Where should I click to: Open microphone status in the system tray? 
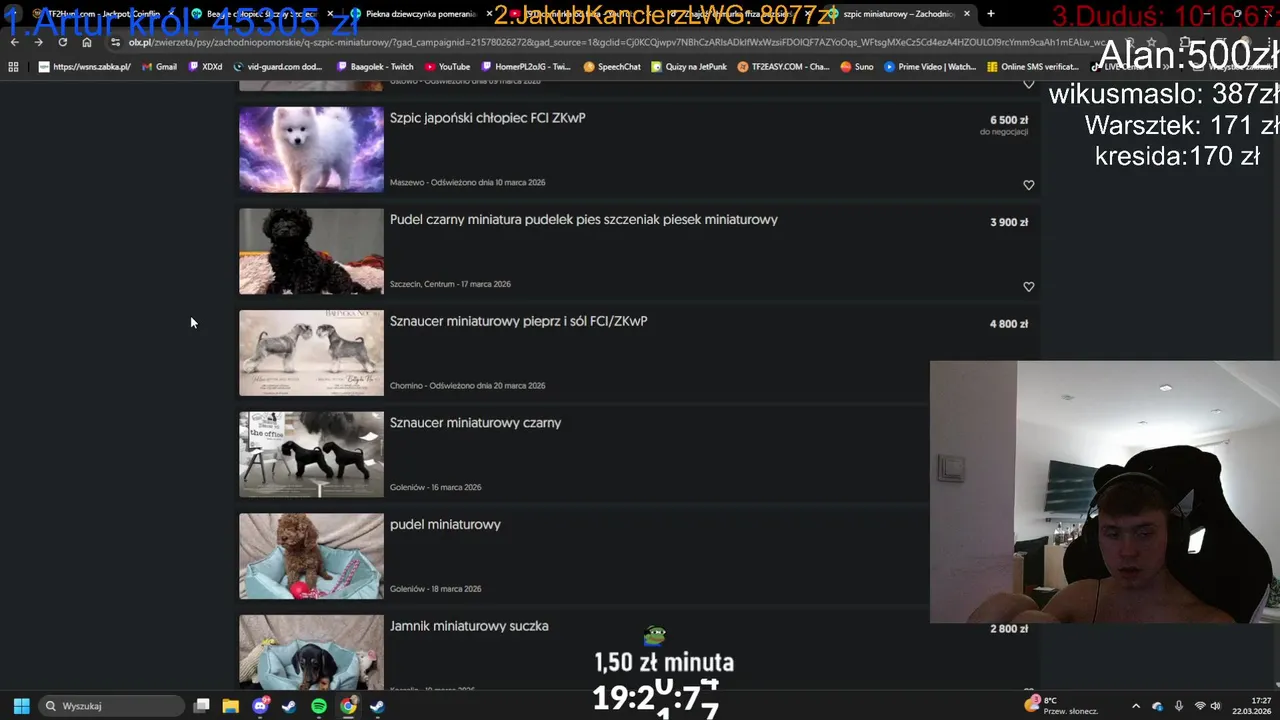click(1179, 706)
